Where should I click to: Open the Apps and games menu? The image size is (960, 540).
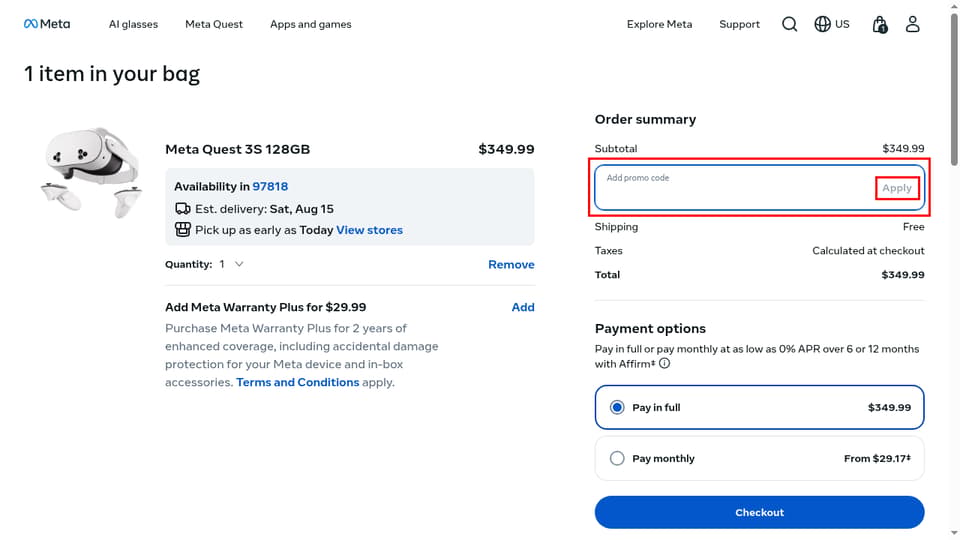pos(310,24)
